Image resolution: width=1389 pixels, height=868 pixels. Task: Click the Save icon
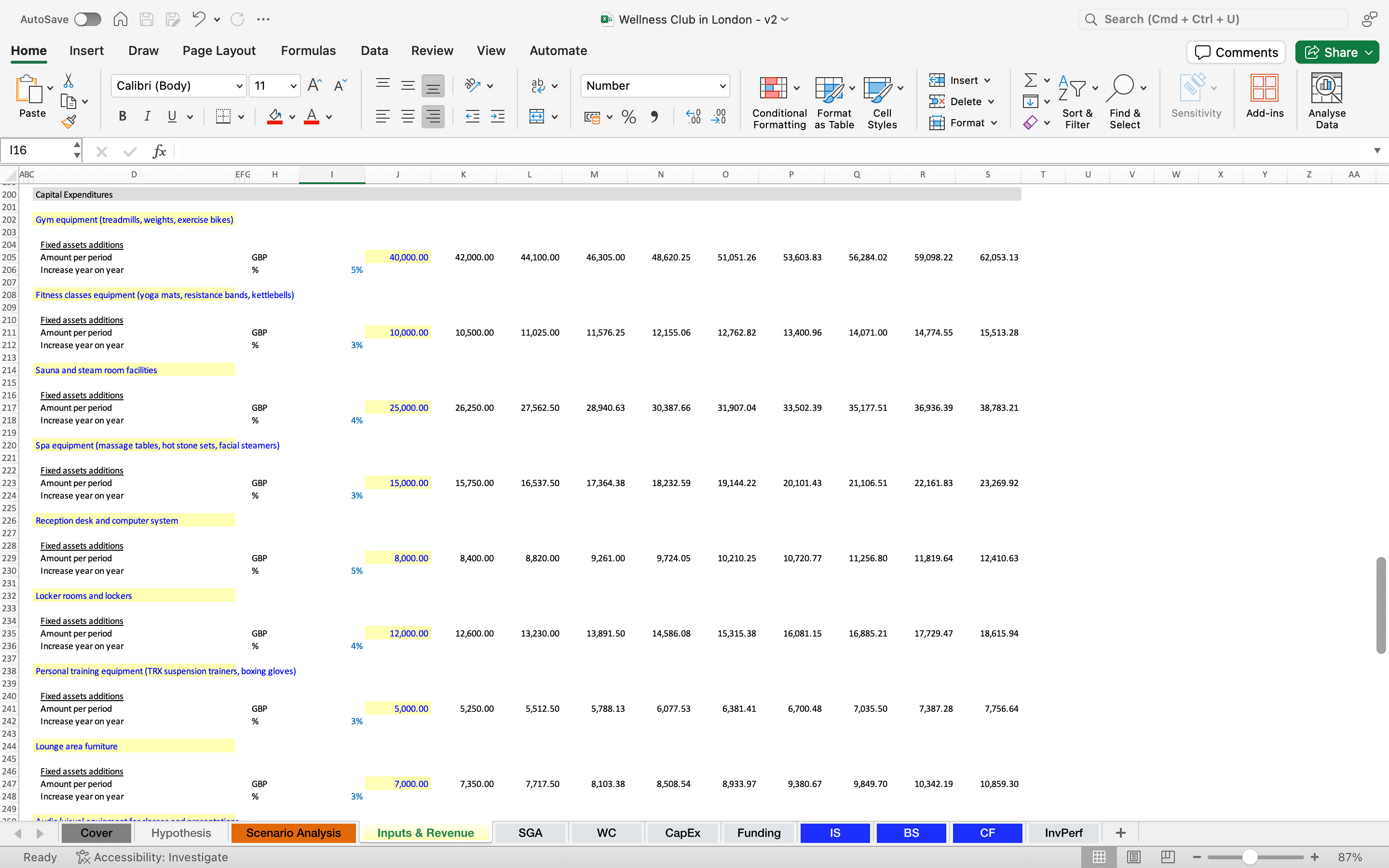147,19
